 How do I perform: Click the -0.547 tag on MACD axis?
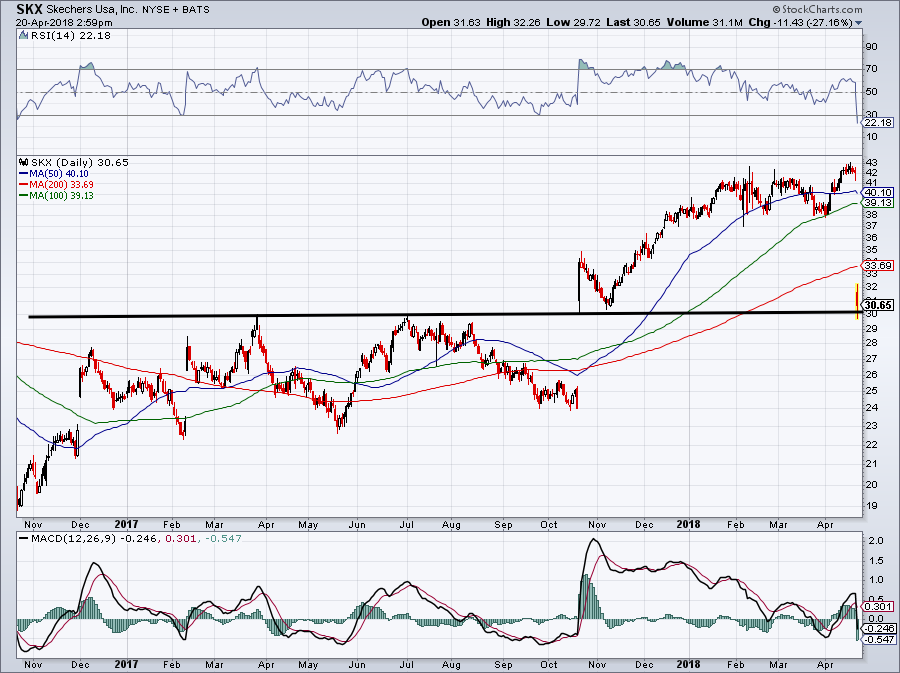pyautogui.click(x=879, y=639)
